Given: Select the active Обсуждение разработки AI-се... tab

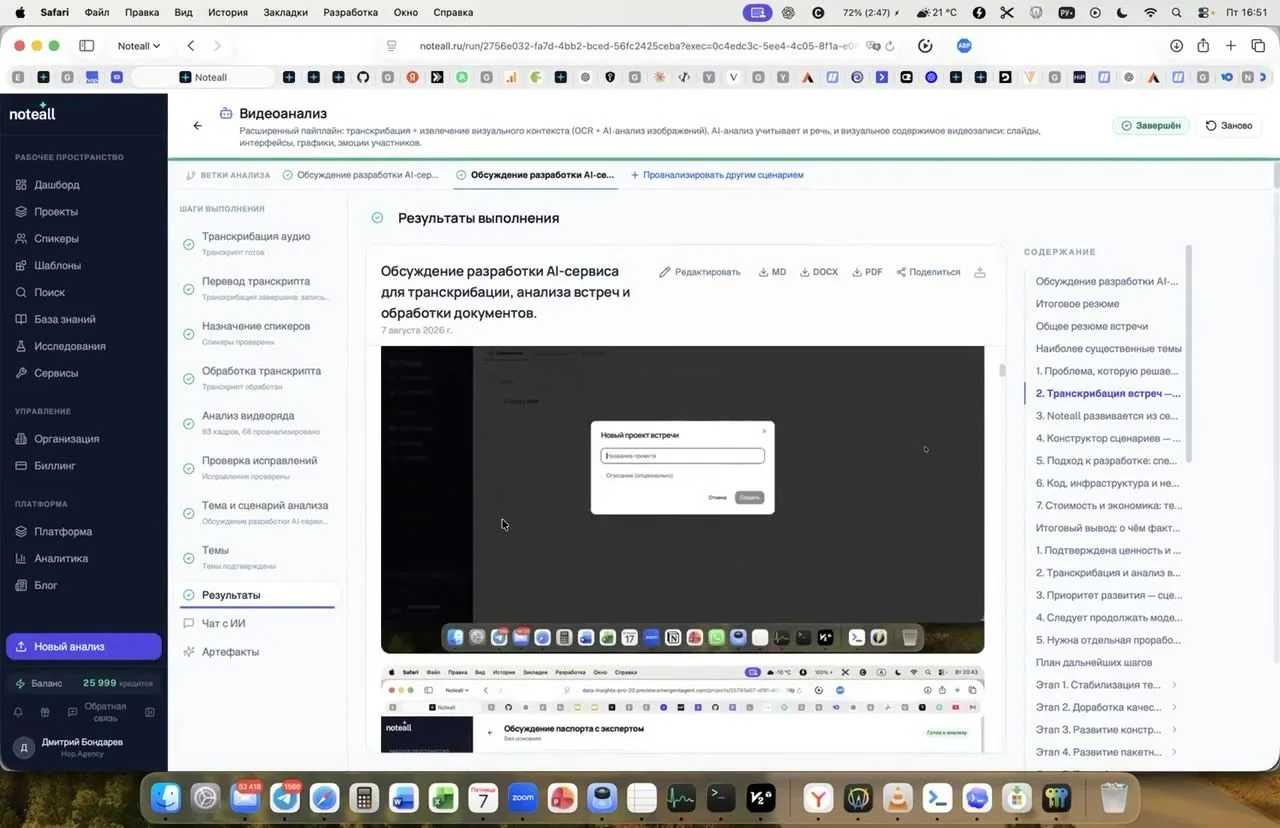Looking at the screenshot, I should pos(535,175).
